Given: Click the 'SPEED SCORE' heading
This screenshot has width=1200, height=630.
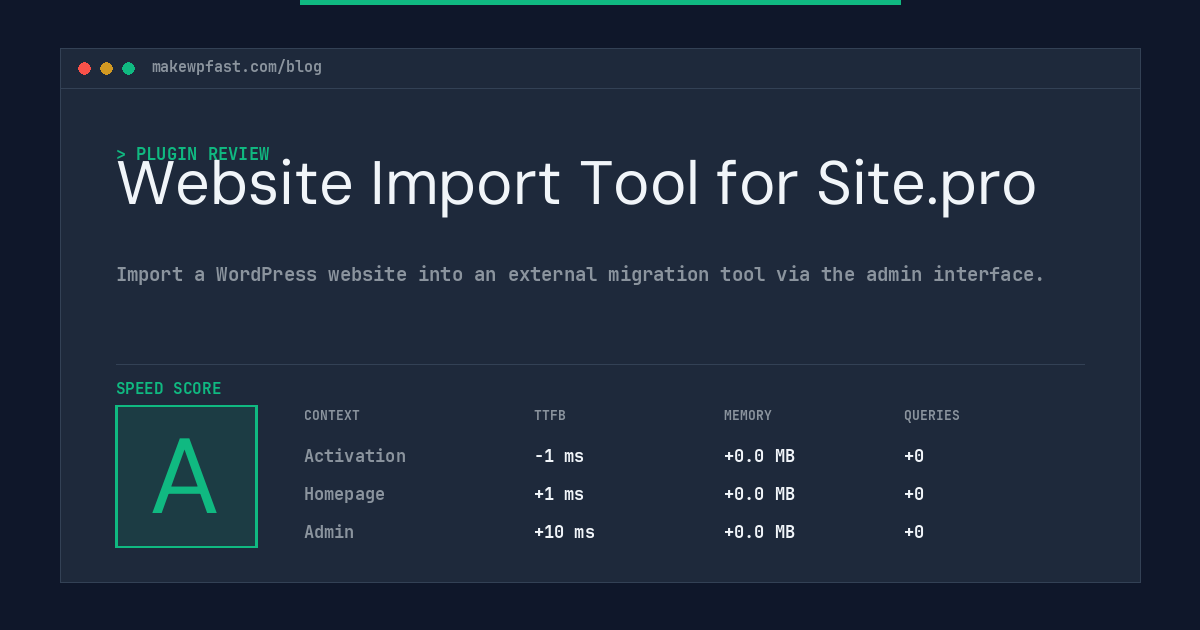Looking at the screenshot, I should [x=169, y=389].
